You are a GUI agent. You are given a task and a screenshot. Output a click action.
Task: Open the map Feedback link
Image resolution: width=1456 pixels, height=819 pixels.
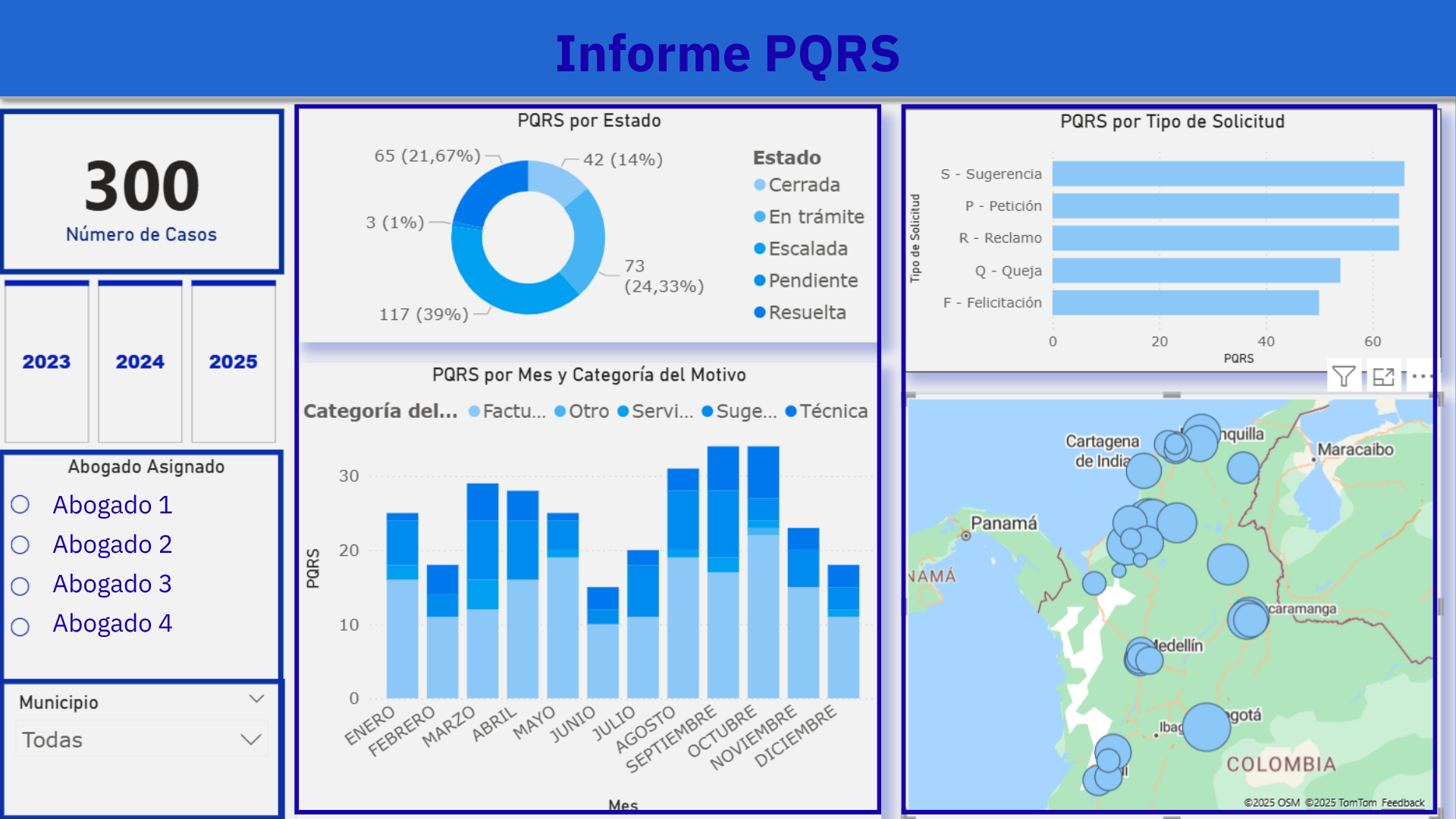point(1403,802)
